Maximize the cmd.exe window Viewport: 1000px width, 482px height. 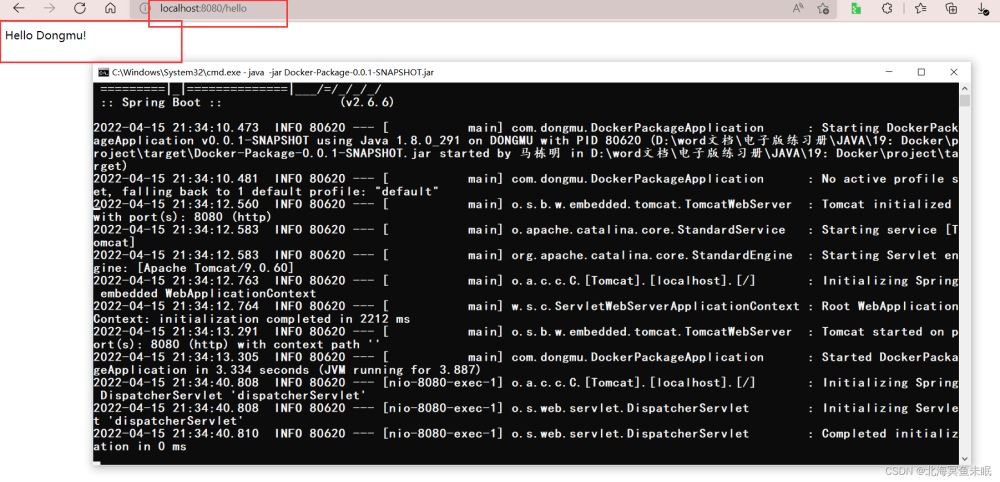coord(922,72)
